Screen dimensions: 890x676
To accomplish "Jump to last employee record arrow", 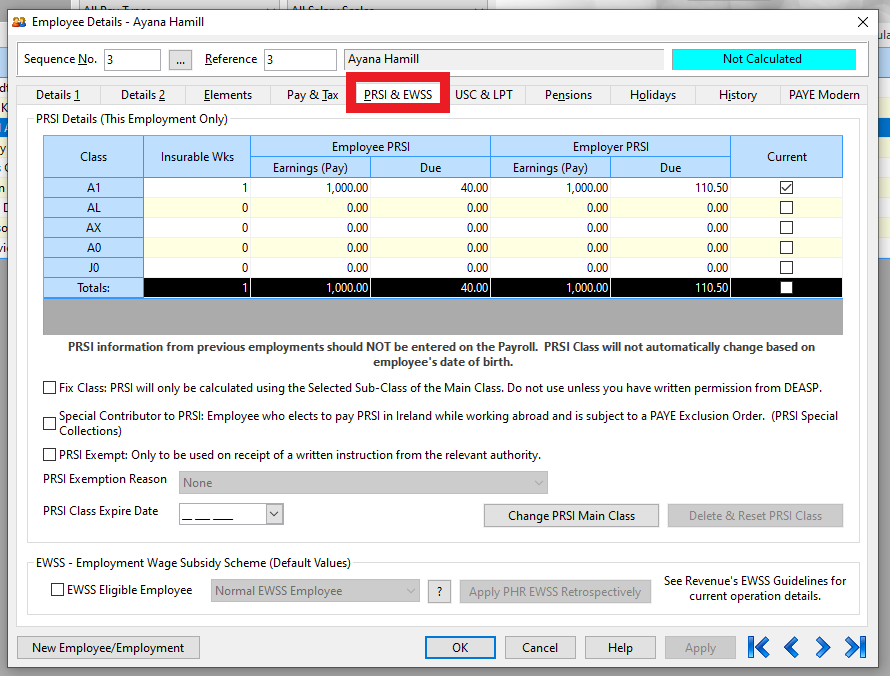I will [x=855, y=647].
